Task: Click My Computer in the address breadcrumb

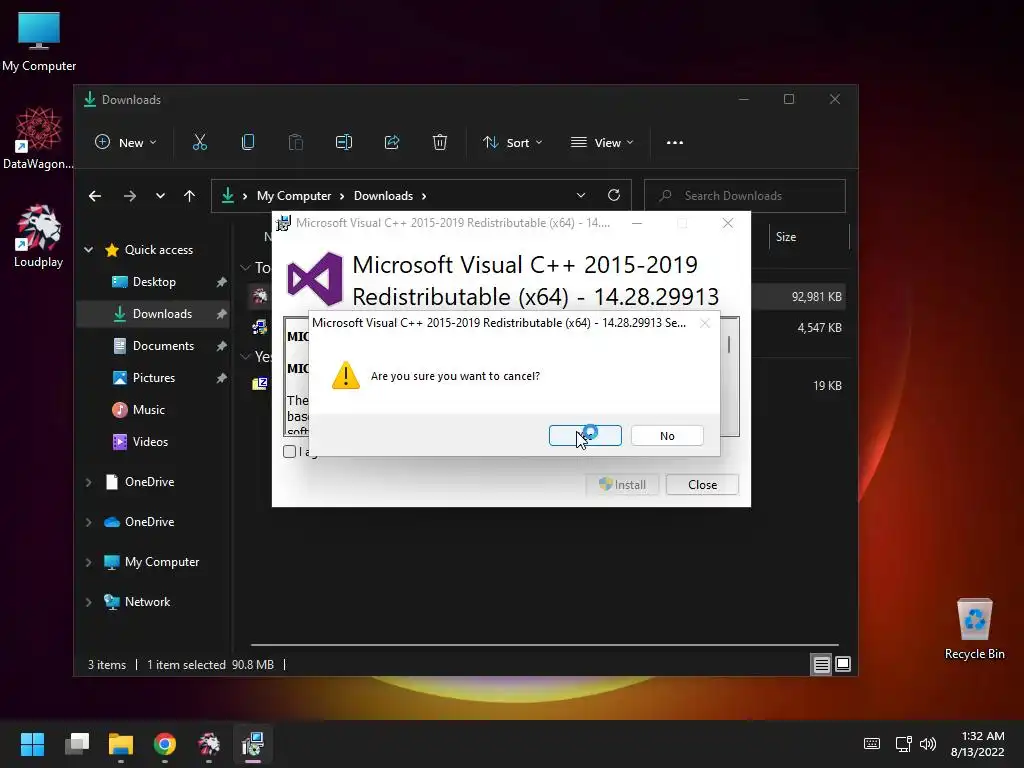Action: click(x=294, y=196)
